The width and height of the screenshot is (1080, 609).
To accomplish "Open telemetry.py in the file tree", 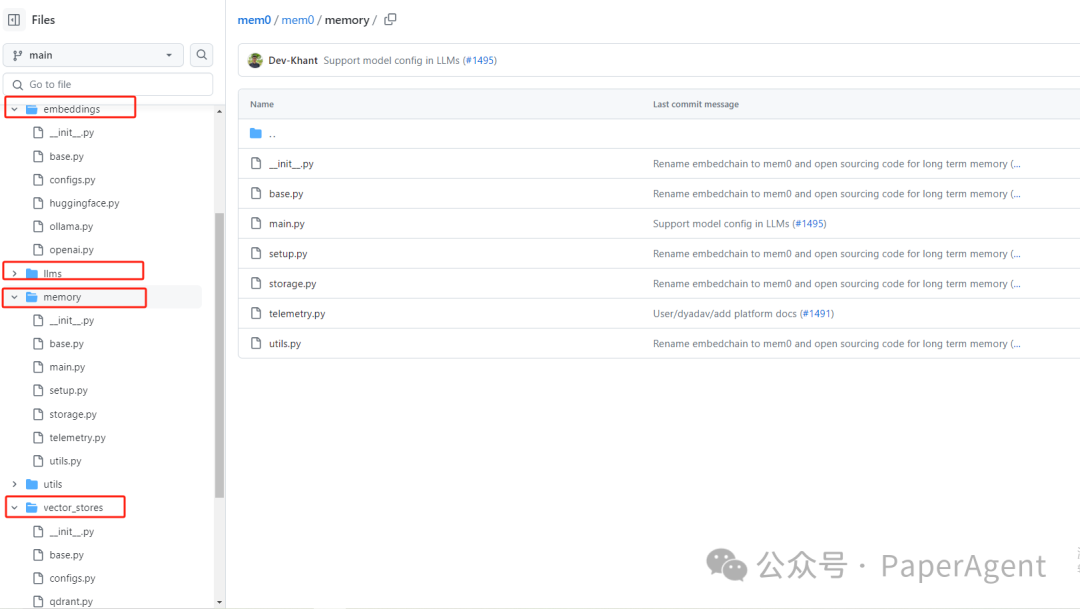I will pyautogui.click(x=77, y=437).
